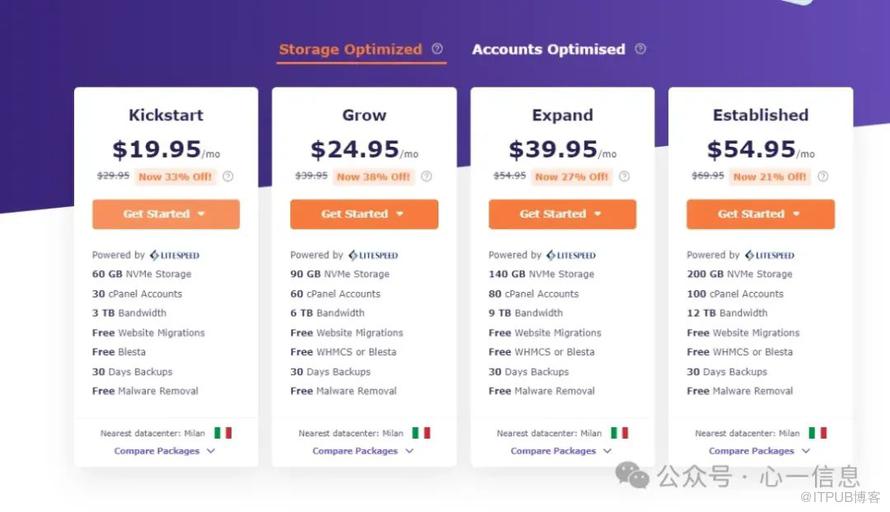
Task: Open Get Started dropdown for Established
Action: (760, 214)
